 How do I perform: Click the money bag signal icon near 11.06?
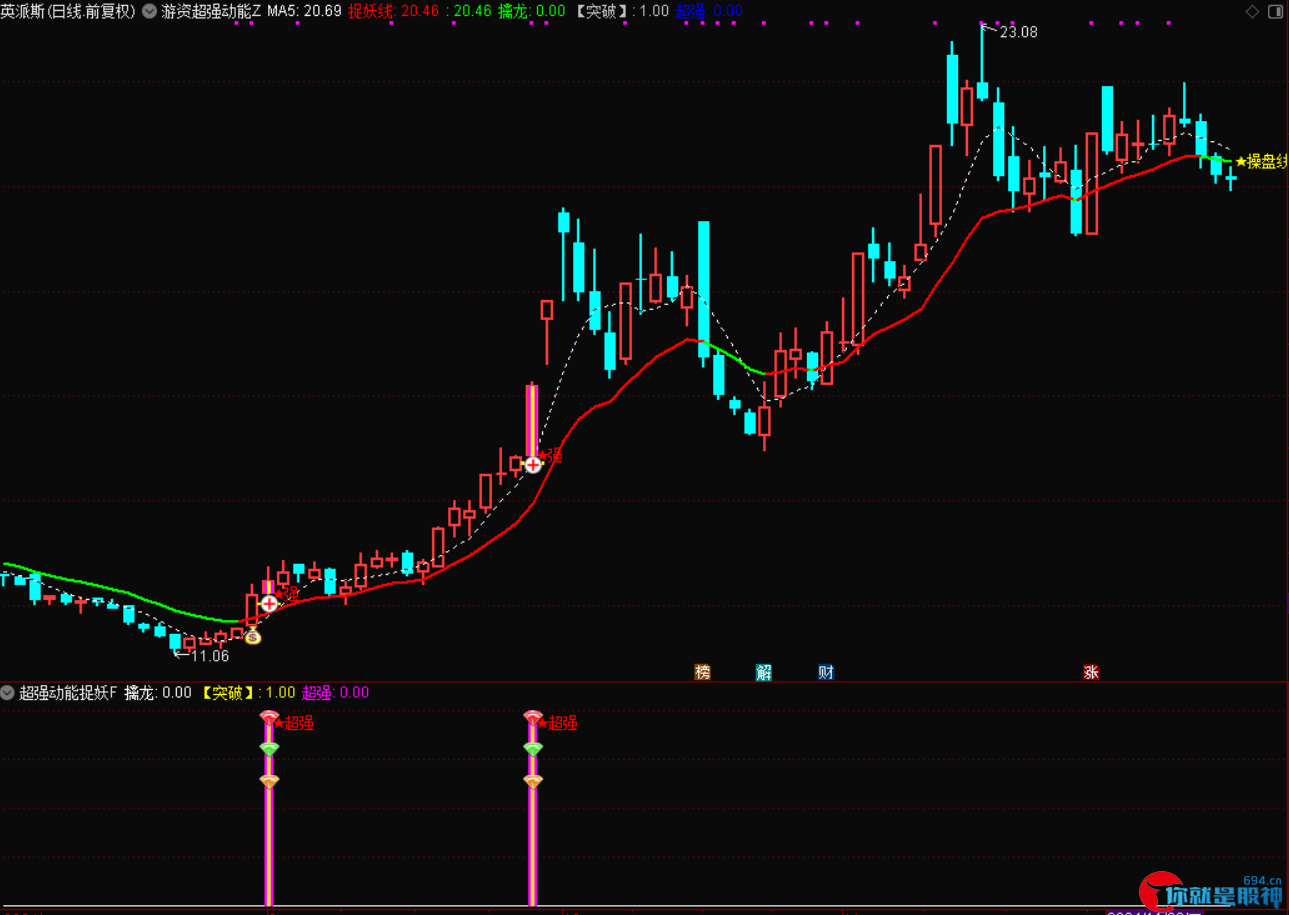pos(253,636)
